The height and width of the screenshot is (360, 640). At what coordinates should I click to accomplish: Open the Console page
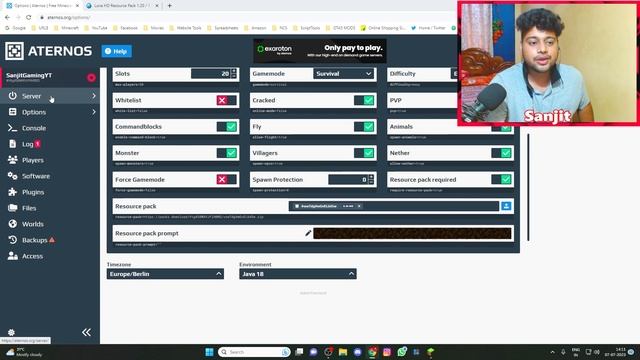point(34,128)
